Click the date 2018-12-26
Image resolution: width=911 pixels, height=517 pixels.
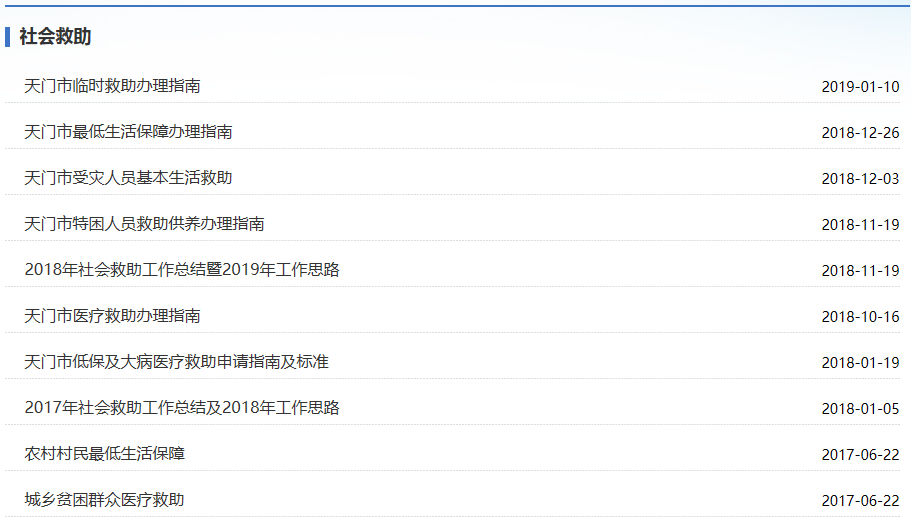pyautogui.click(x=860, y=133)
